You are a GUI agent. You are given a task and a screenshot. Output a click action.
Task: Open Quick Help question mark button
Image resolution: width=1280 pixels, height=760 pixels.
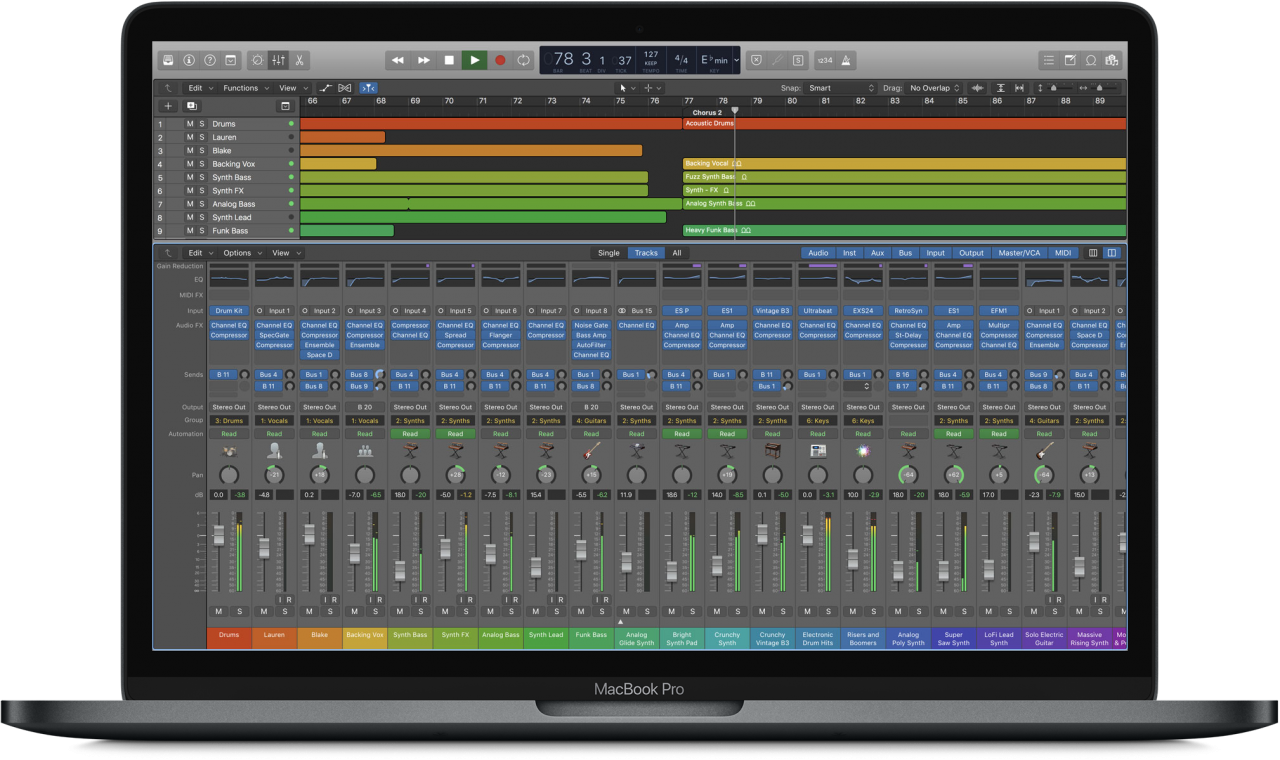coord(210,60)
